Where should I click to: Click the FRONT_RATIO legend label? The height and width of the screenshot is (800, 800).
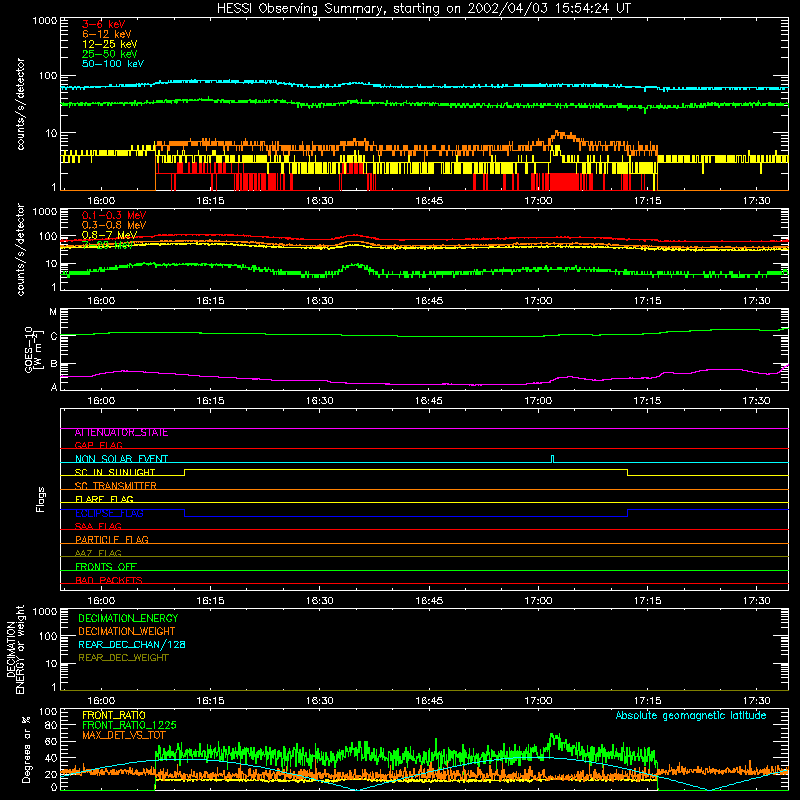point(114,715)
